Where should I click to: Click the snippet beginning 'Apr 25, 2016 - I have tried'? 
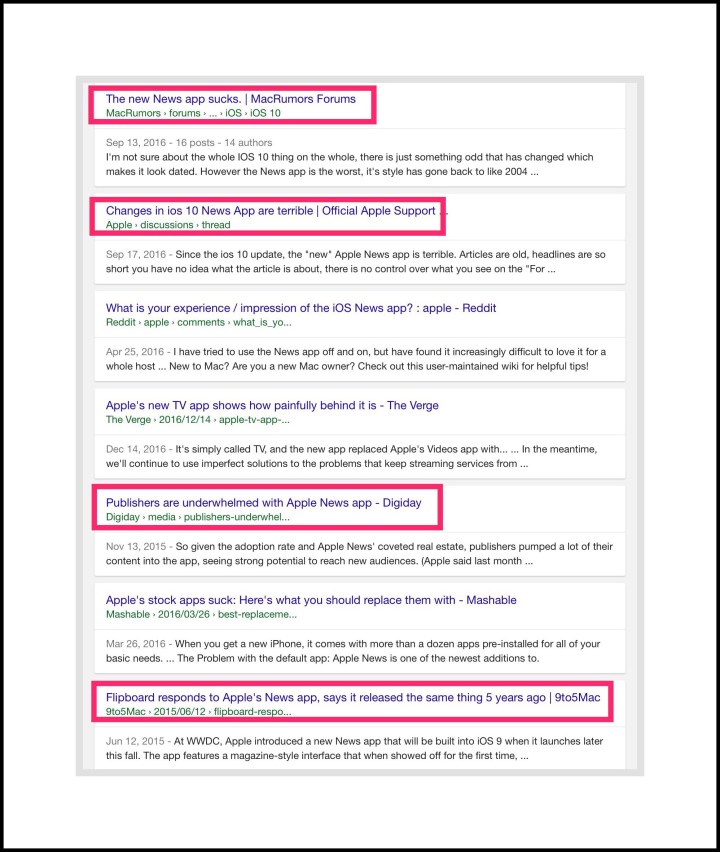pos(356,359)
